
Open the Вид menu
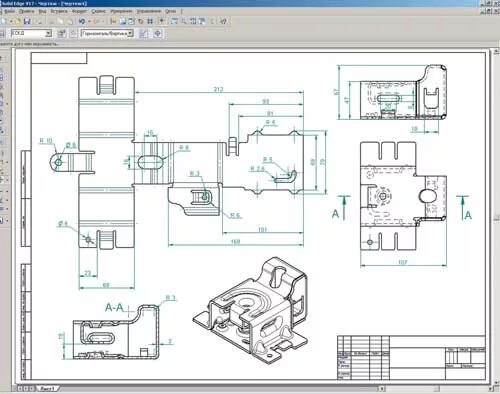(42, 11)
